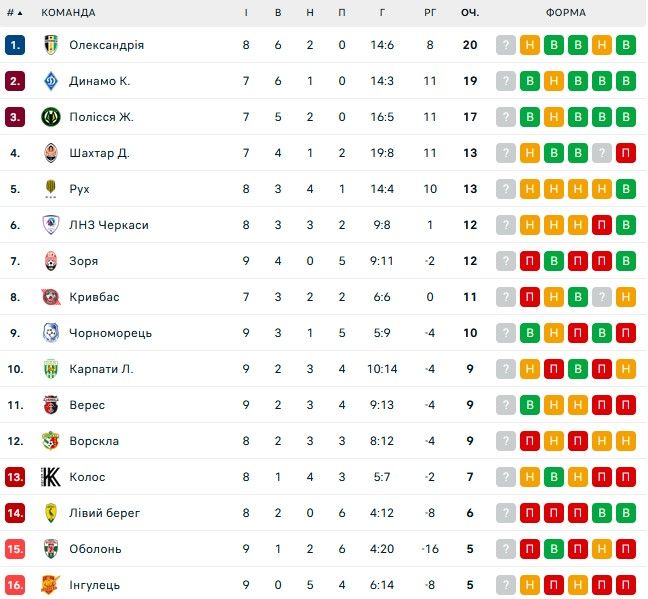Click the Dynamo Kyiv club crest
This screenshot has width=648, height=599.
pos(51,81)
